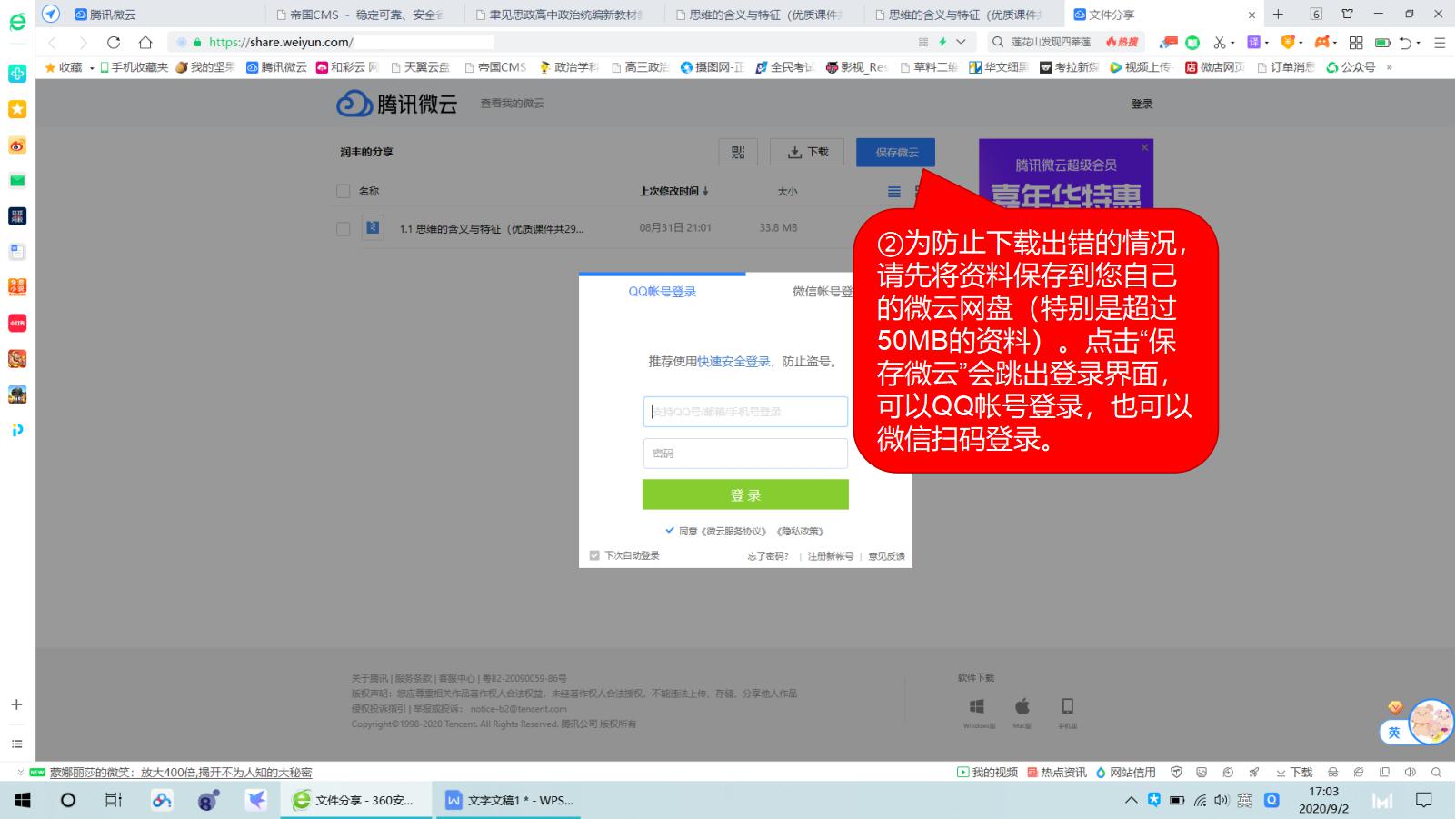Click the 密码 password field
The width and height of the screenshot is (1456, 819).
tap(745, 454)
